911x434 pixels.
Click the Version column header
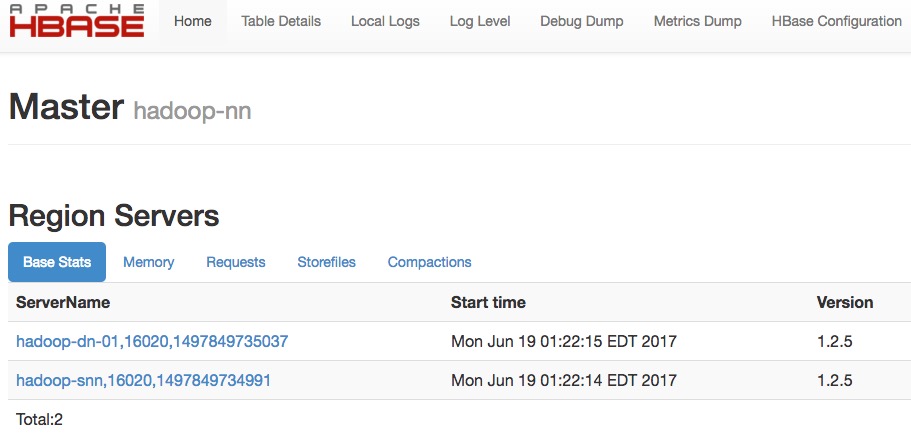(x=845, y=302)
